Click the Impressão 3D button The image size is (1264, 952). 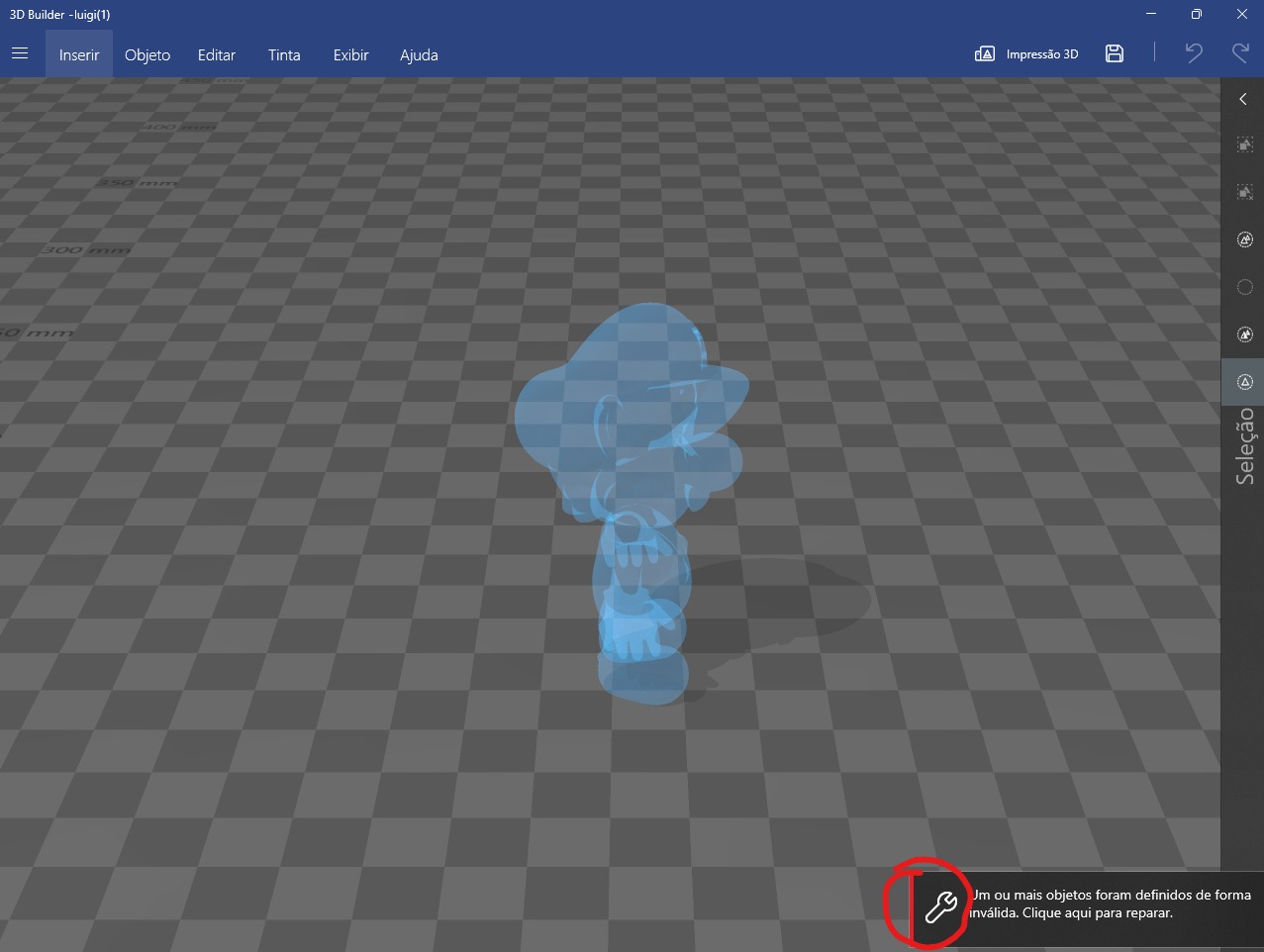tap(1026, 54)
